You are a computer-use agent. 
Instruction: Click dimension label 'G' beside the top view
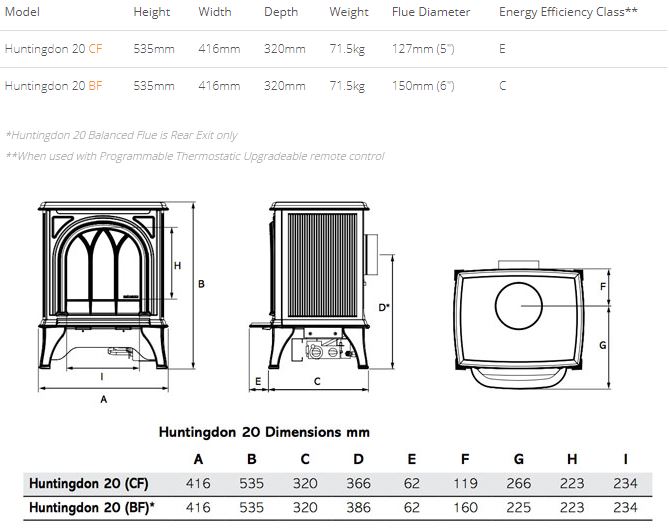tap(602, 345)
